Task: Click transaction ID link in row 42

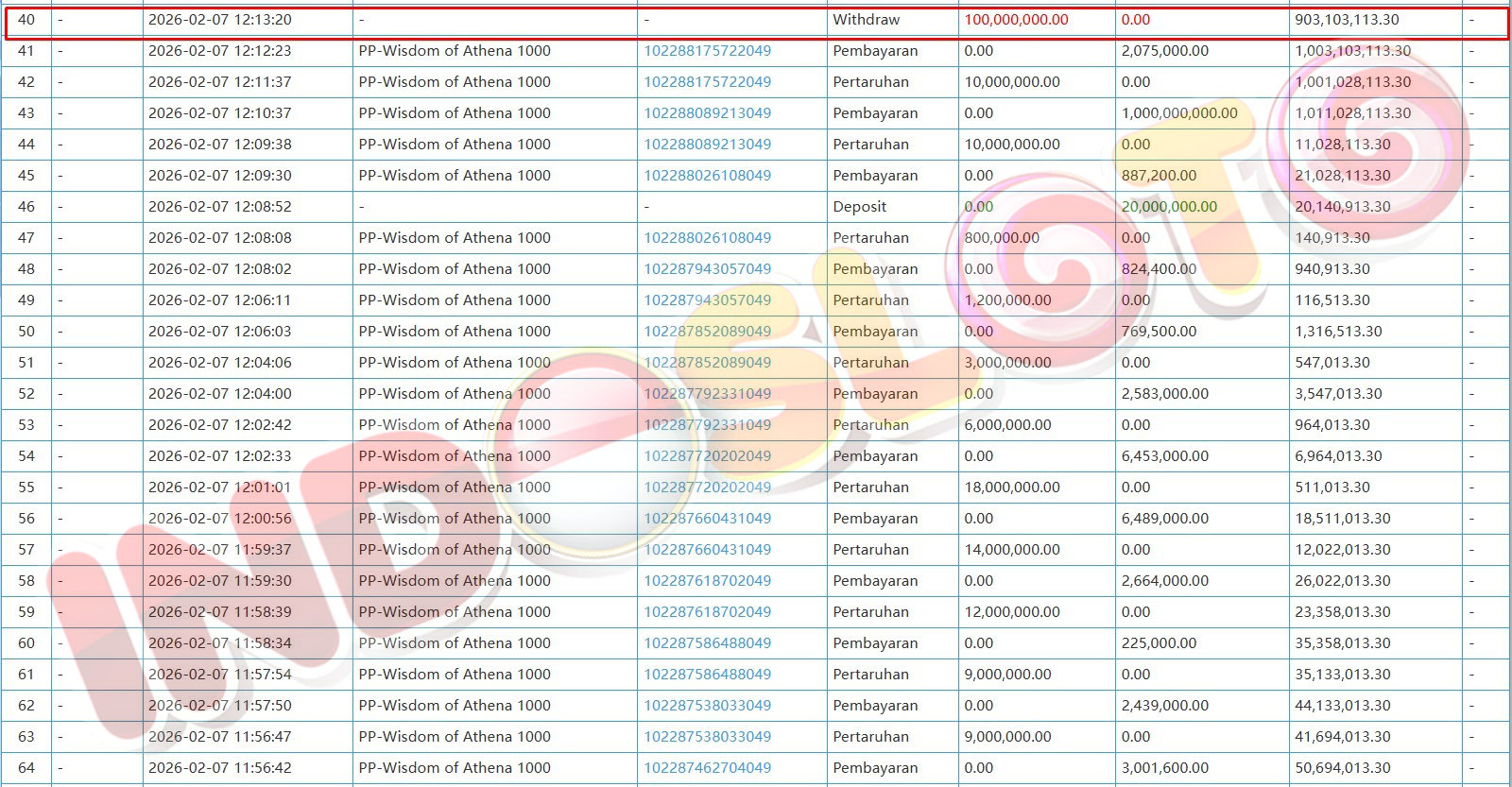Action: (x=707, y=82)
